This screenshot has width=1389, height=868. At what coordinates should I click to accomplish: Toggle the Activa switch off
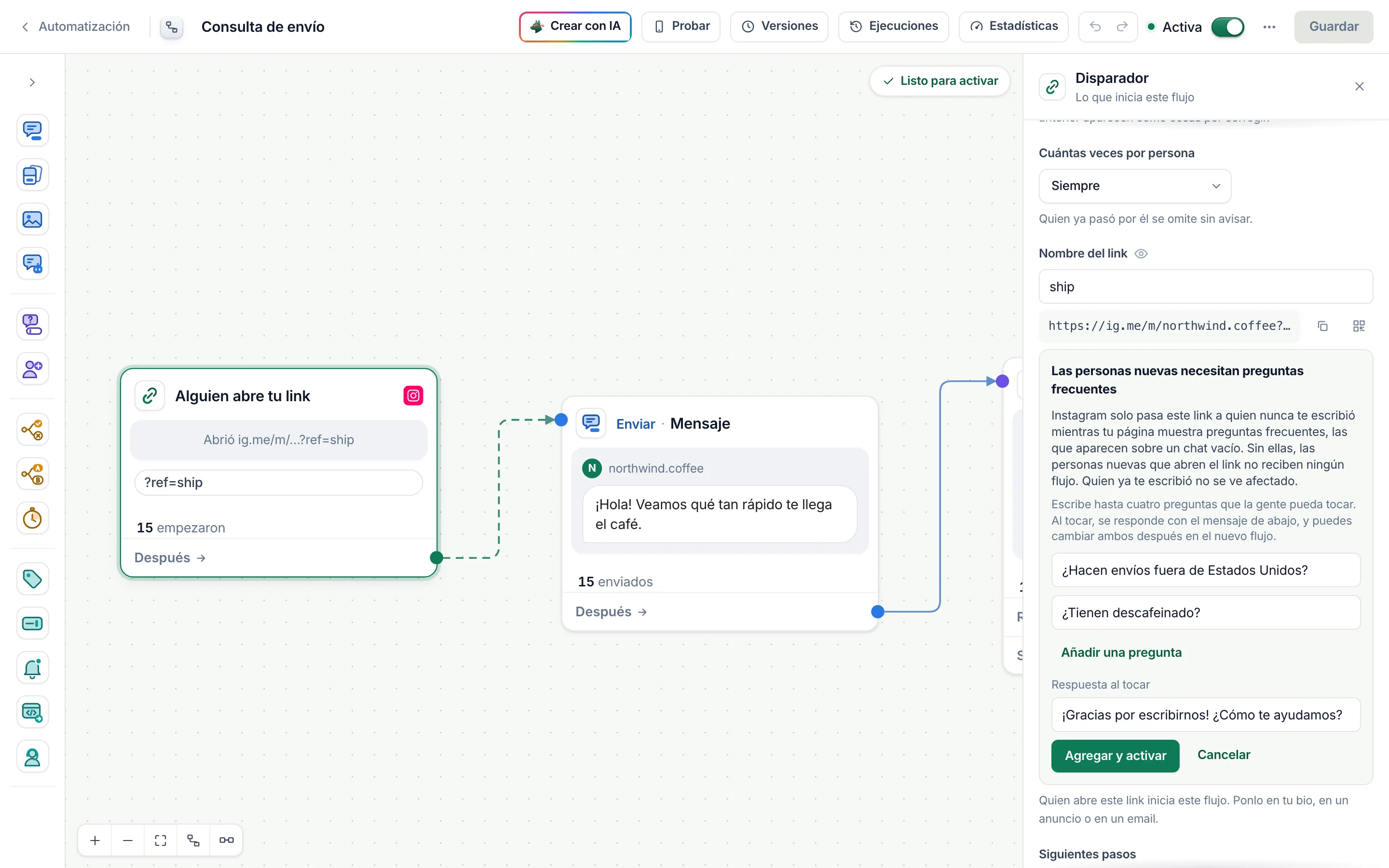point(1228,27)
